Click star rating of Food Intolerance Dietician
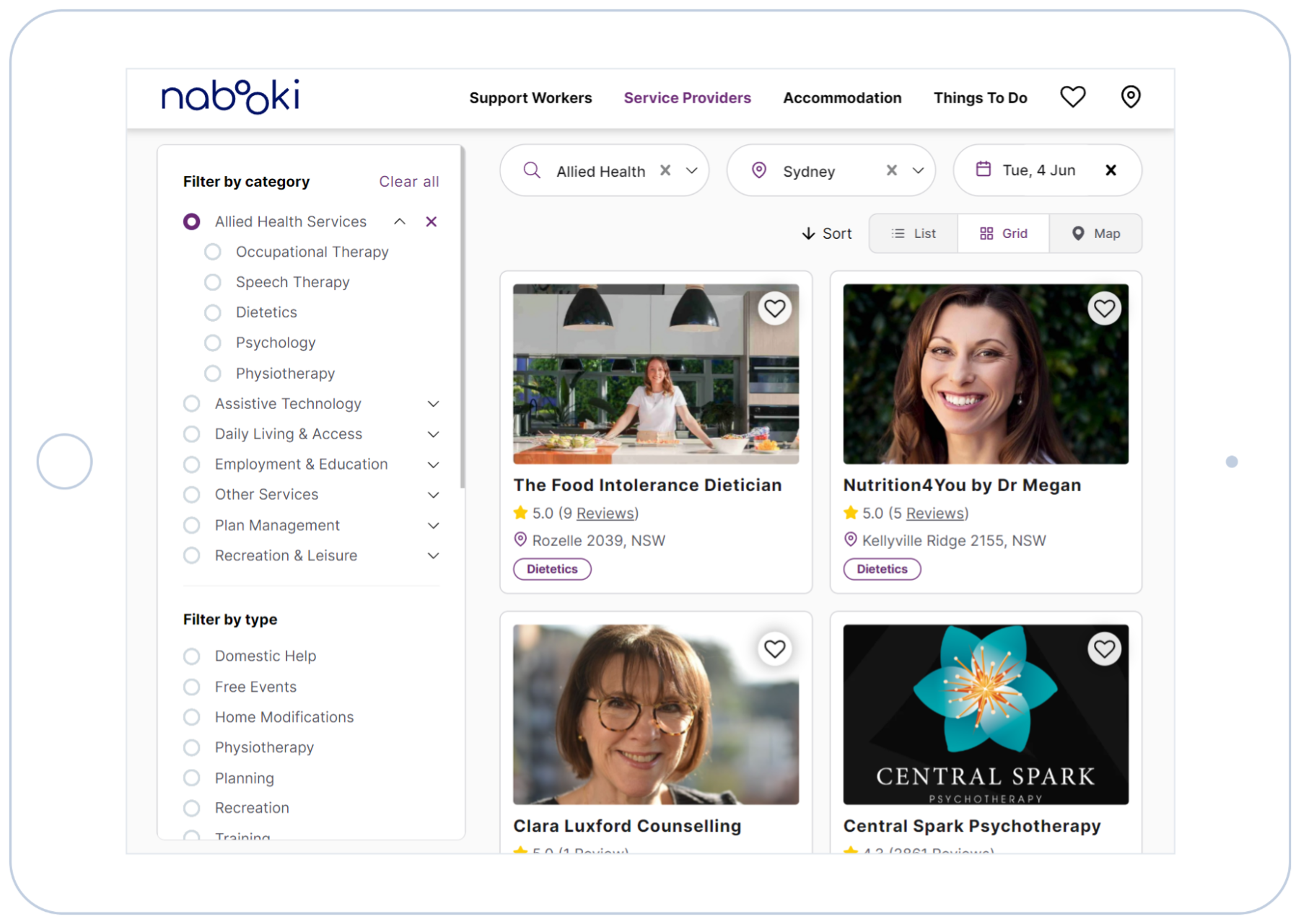The height and width of the screenshot is (924, 1301). click(x=520, y=513)
